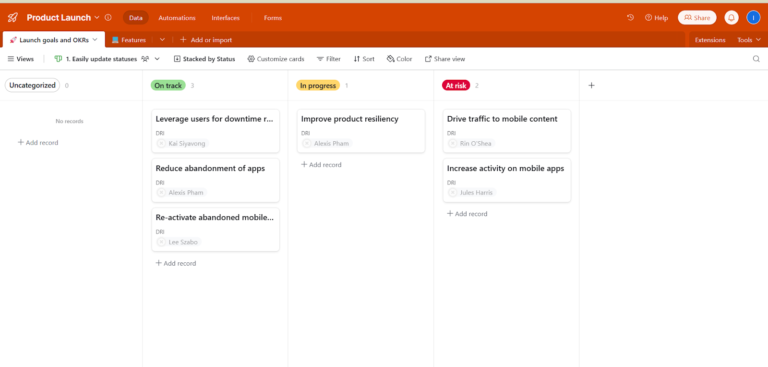Image resolution: width=768 pixels, height=367 pixels.
Task: Click Alexis Pham chip on Improve product resiliency
Action: [327, 144]
